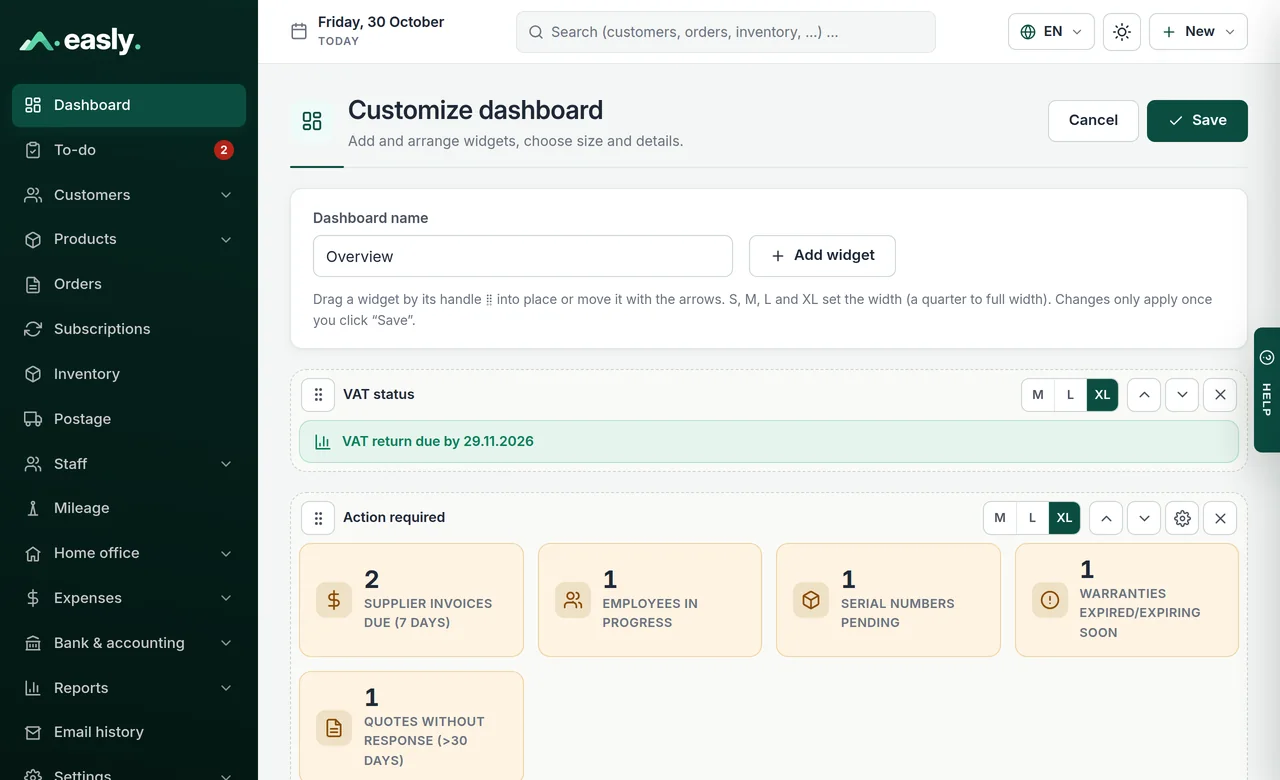The width and height of the screenshot is (1280, 780).
Task: Open Action required widget settings gear
Action: click(1182, 518)
